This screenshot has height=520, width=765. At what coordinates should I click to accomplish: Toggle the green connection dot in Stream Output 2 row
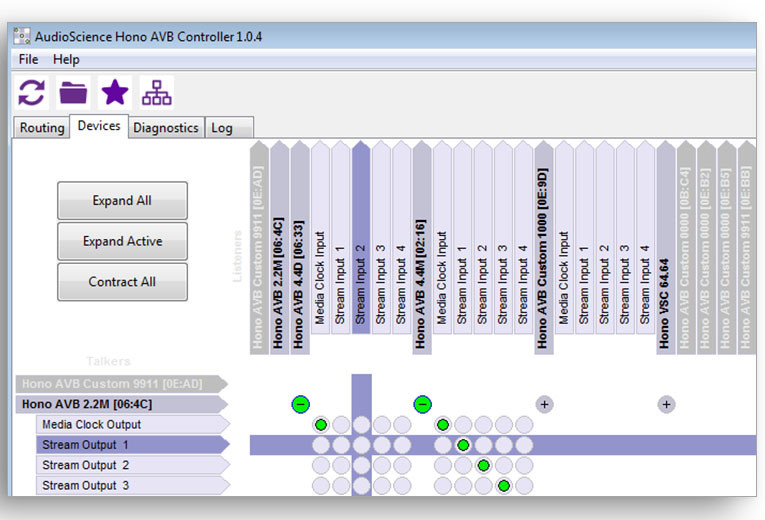483,465
